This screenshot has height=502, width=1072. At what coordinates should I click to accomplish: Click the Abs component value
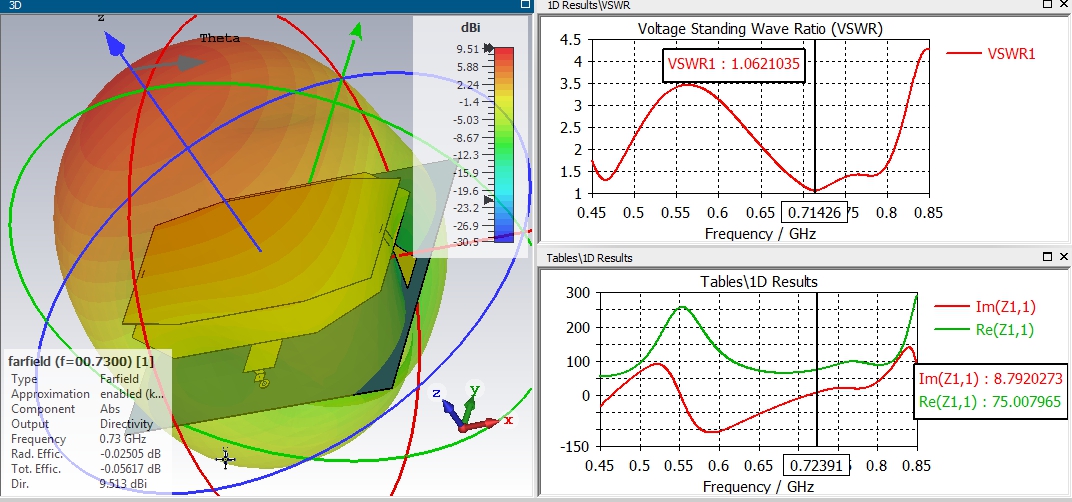pyautogui.click(x=109, y=409)
